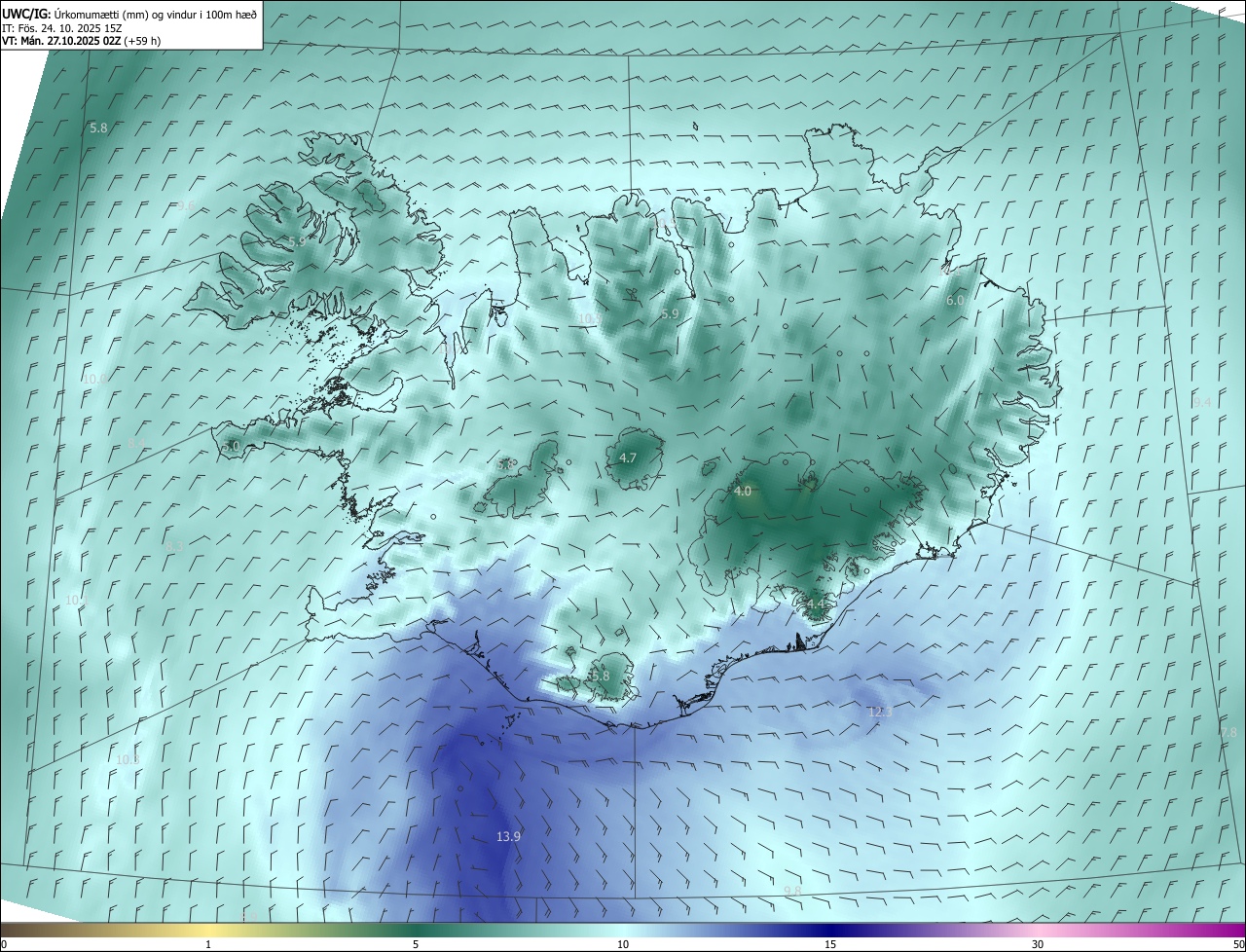Image resolution: width=1246 pixels, height=952 pixels.
Task: Click the 5.8 value on Langjökull glacier
Action: pos(504,465)
